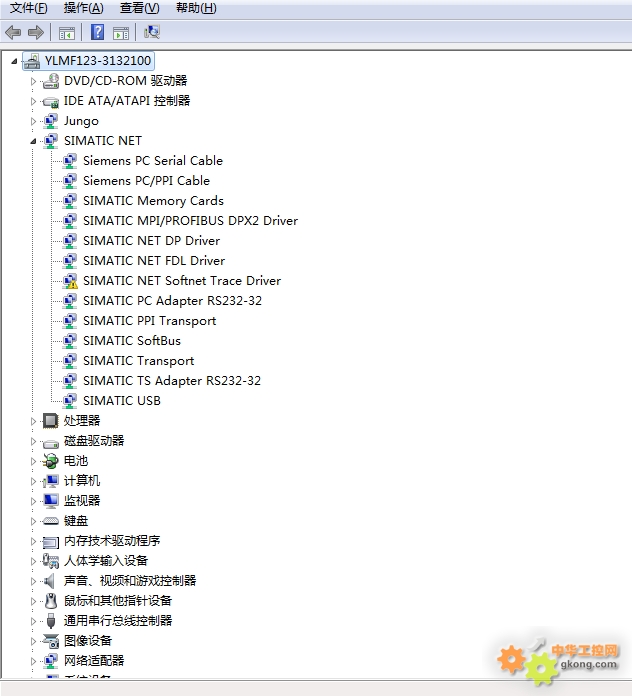The image size is (632, 696).
Task: Click the USB icon for 通用串行总线控制器
Action: (51, 621)
